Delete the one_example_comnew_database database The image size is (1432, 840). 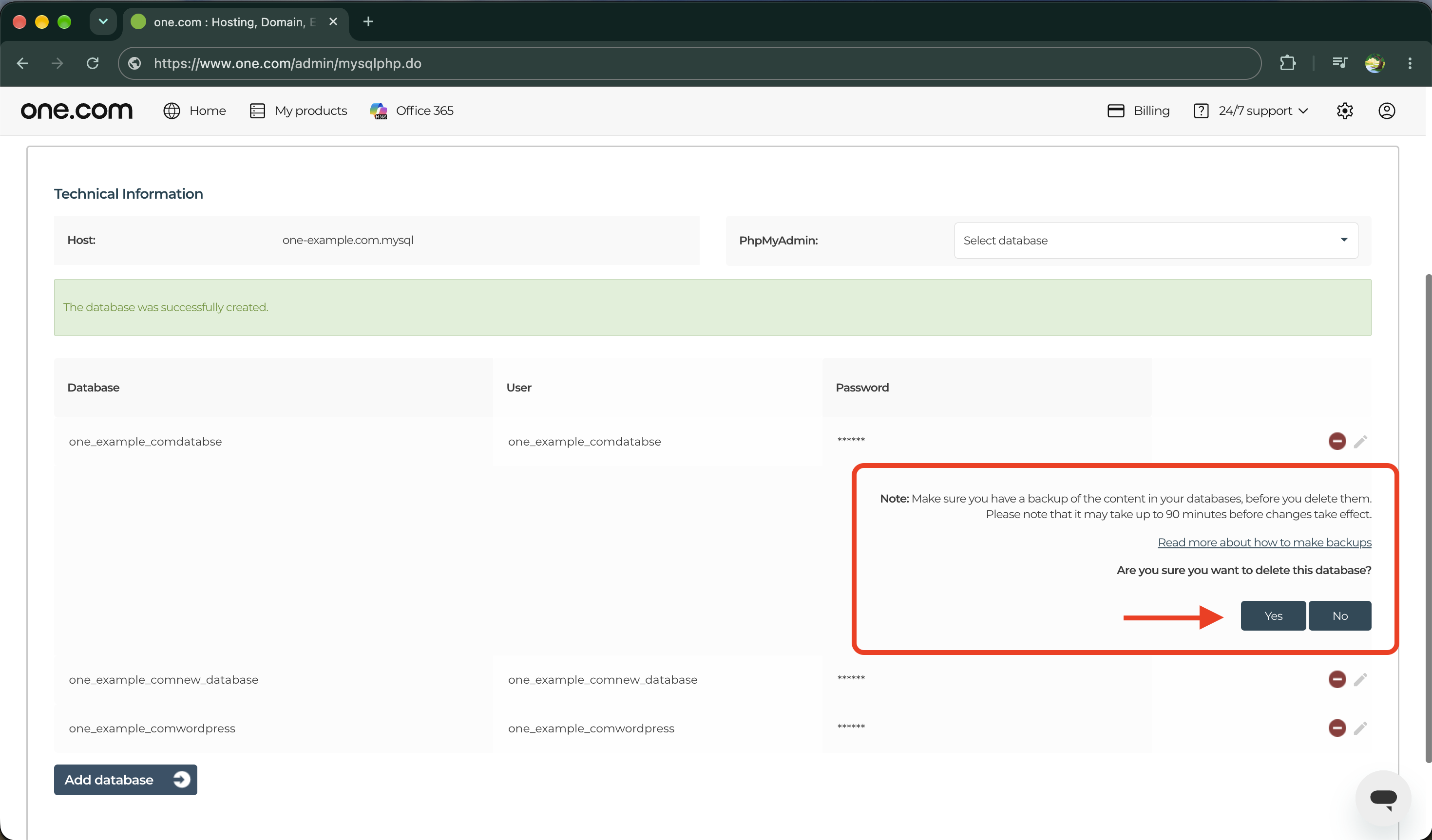click(1337, 679)
